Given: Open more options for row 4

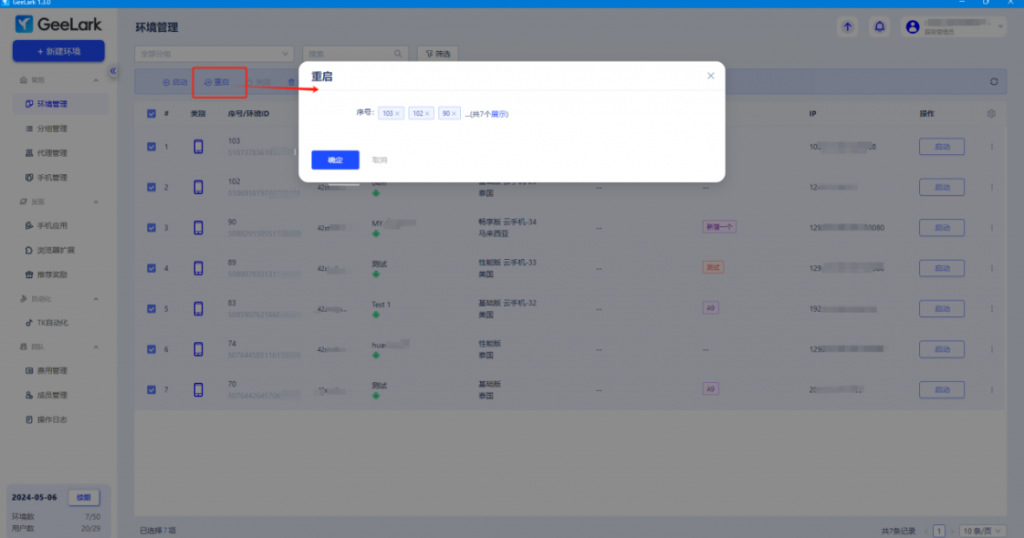Looking at the screenshot, I should point(991,268).
